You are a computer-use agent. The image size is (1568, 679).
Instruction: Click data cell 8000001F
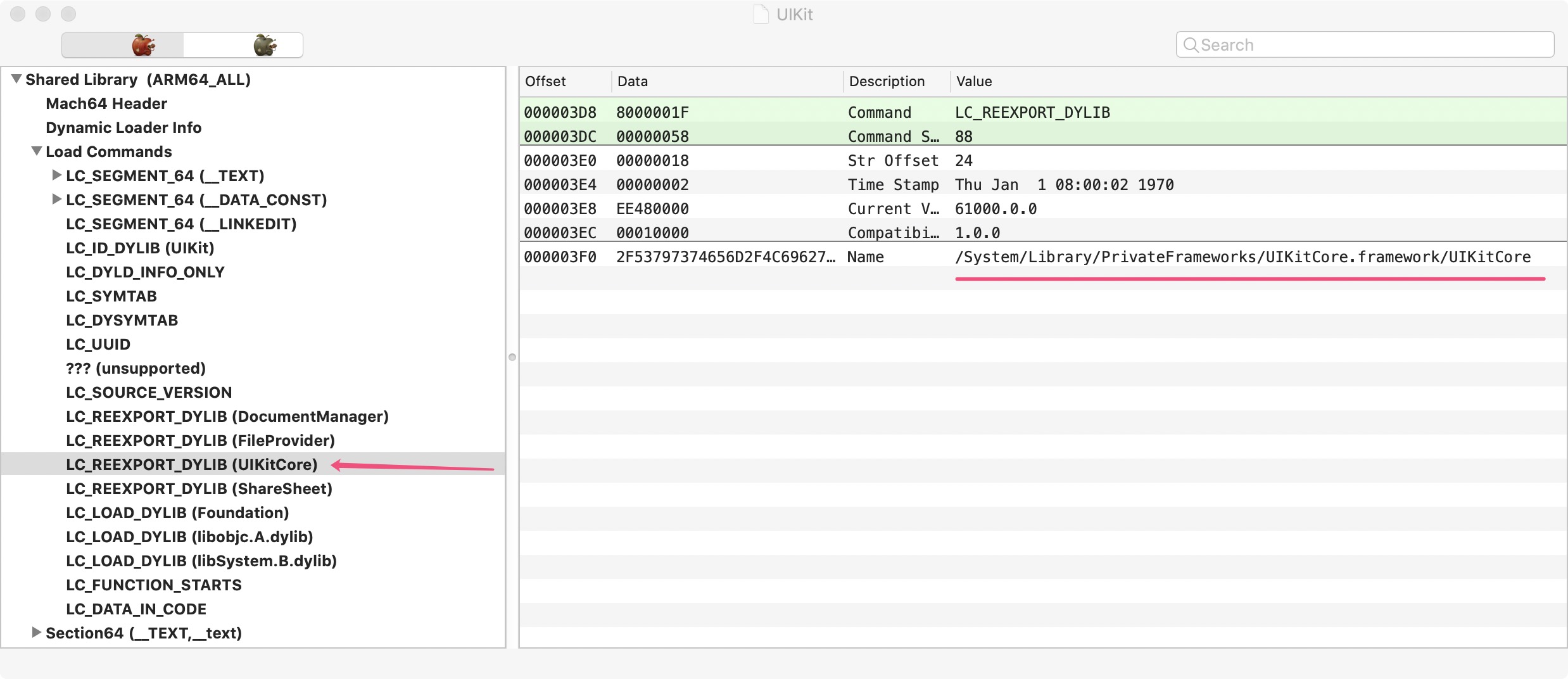coord(652,112)
